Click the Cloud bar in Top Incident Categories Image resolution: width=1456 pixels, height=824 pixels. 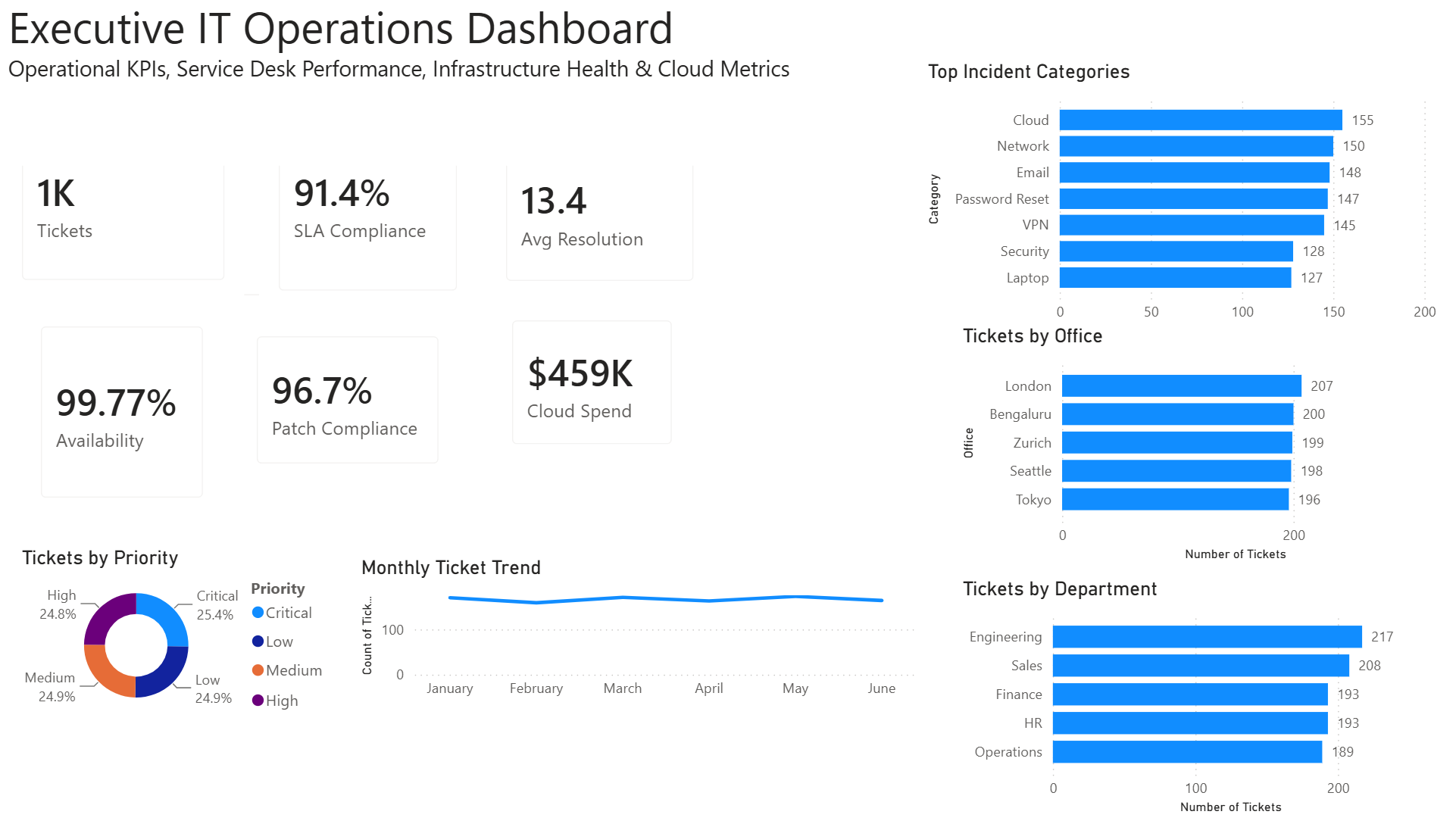(x=1201, y=120)
